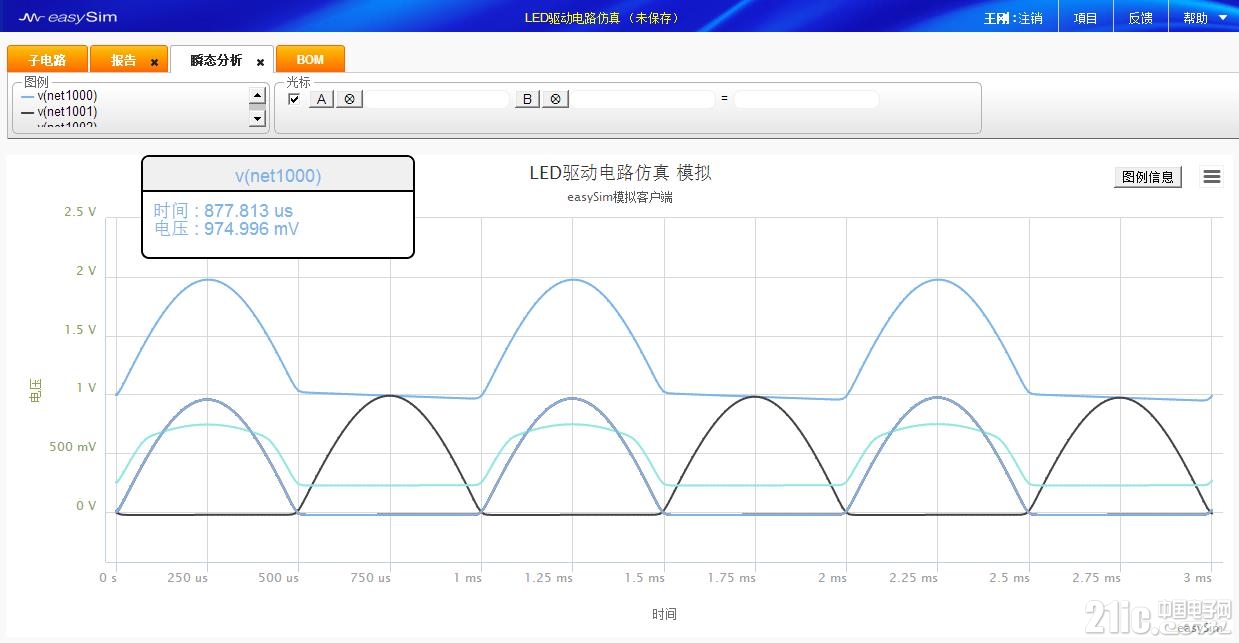Click the 500 mV voltage axis label
The width and height of the screenshot is (1239, 643).
[x=73, y=447]
